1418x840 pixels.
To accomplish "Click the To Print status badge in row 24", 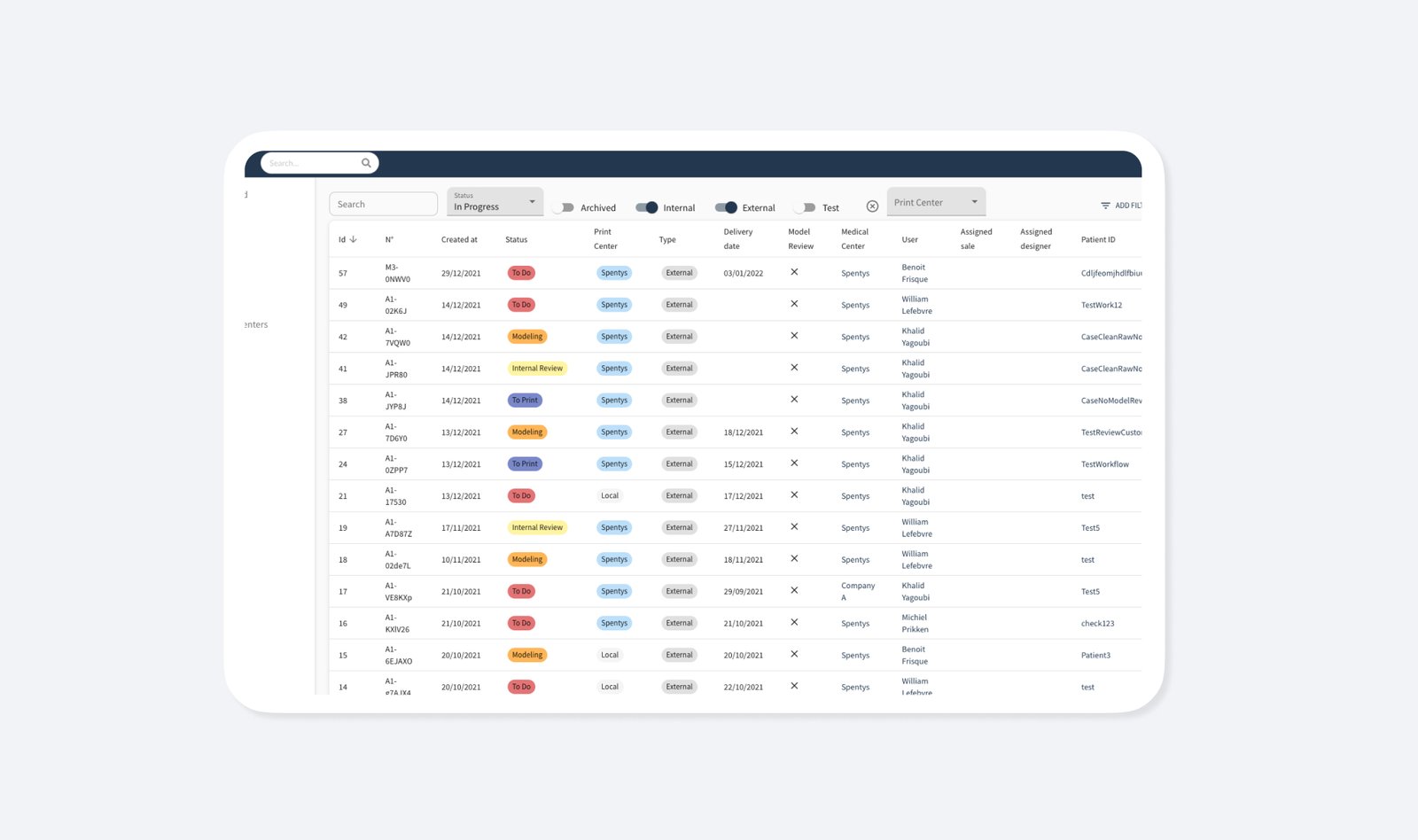I will (x=525, y=464).
